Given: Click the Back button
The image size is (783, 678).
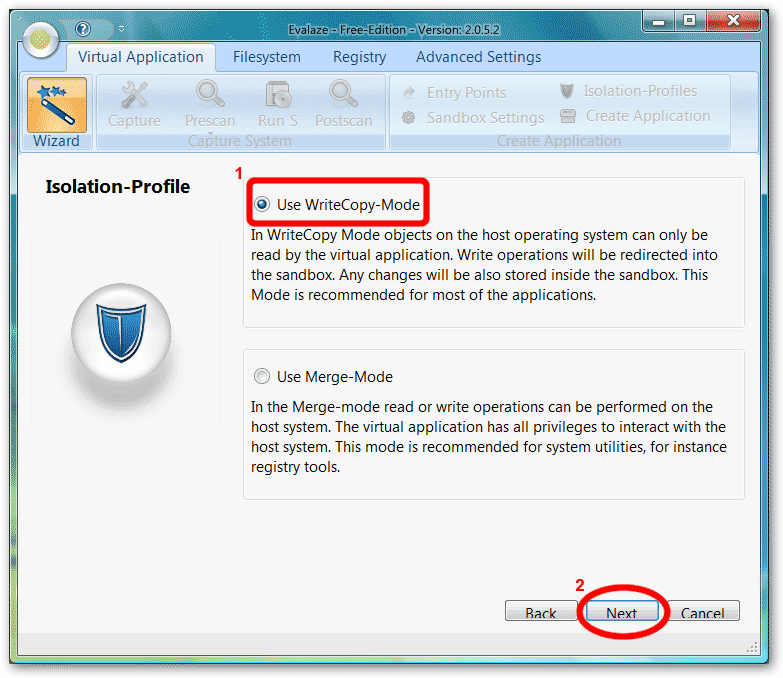Looking at the screenshot, I should (x=541, y=611).
